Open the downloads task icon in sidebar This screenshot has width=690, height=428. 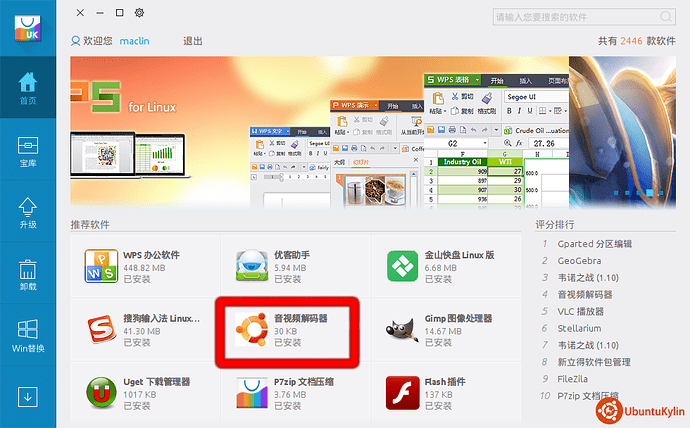tap(28, 397)
